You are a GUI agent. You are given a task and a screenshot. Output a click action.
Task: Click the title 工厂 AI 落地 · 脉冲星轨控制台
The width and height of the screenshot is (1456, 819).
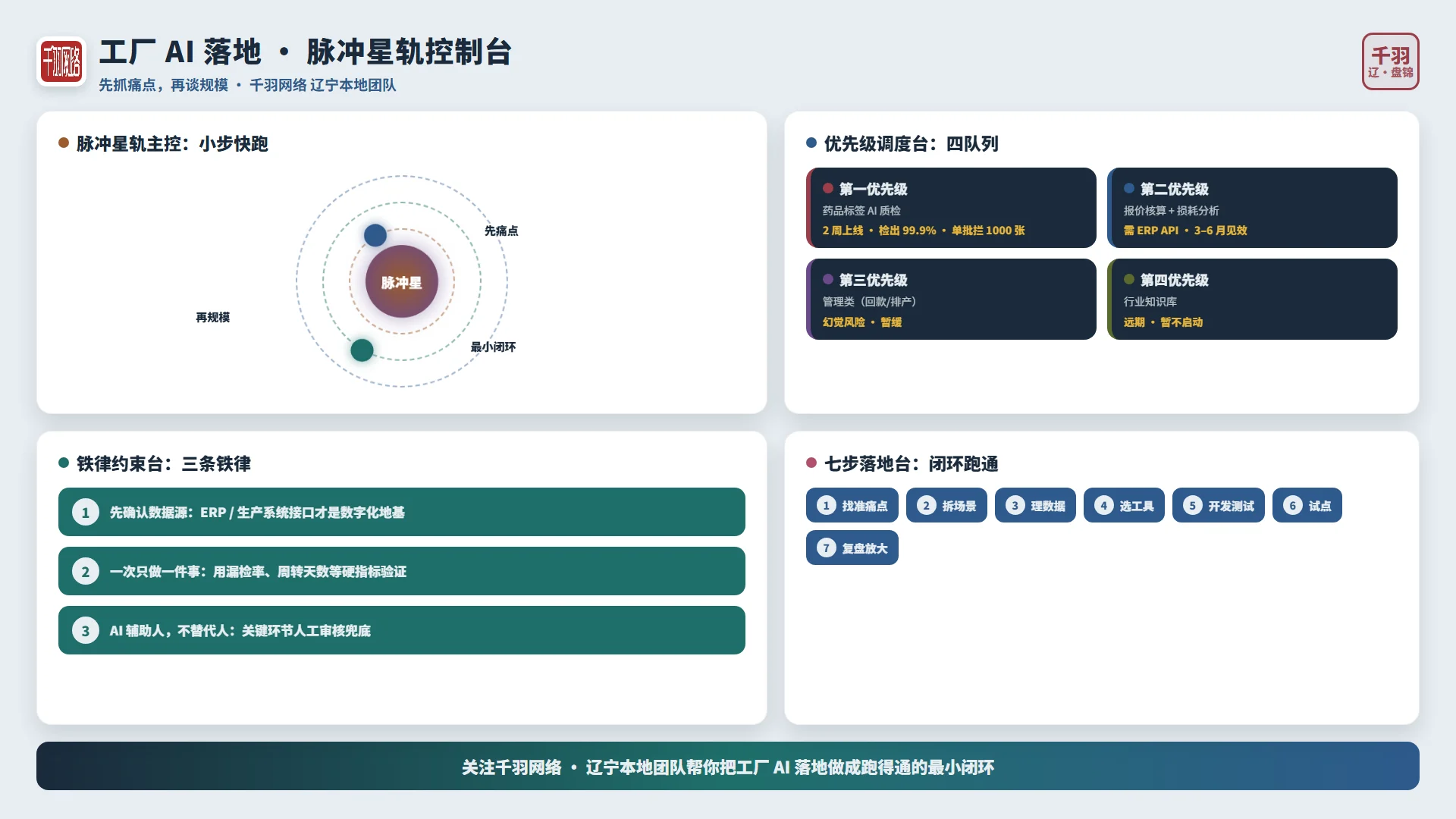point(306,52)
